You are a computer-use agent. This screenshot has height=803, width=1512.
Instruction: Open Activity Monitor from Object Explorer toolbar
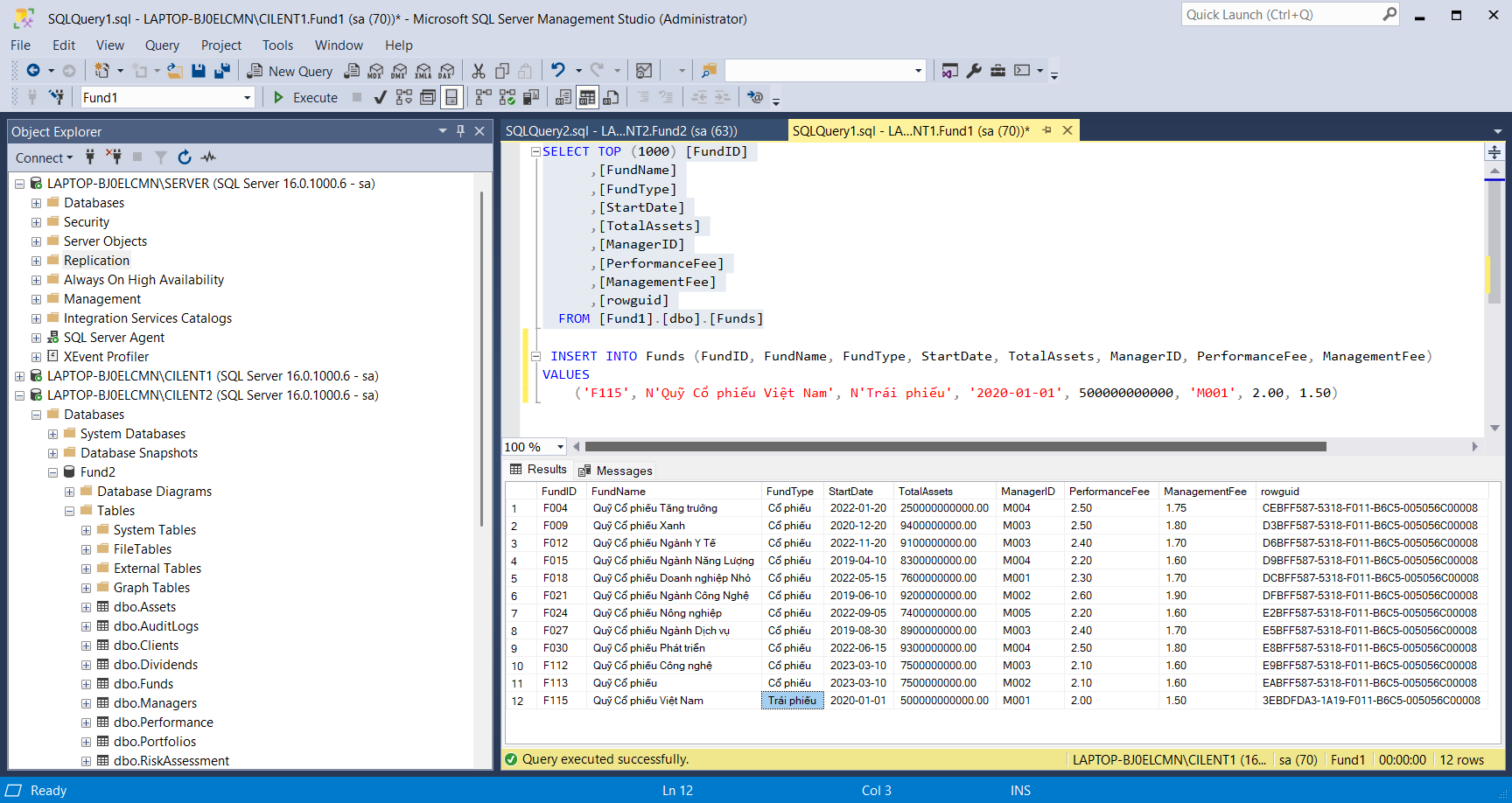(x=208, y=157)
